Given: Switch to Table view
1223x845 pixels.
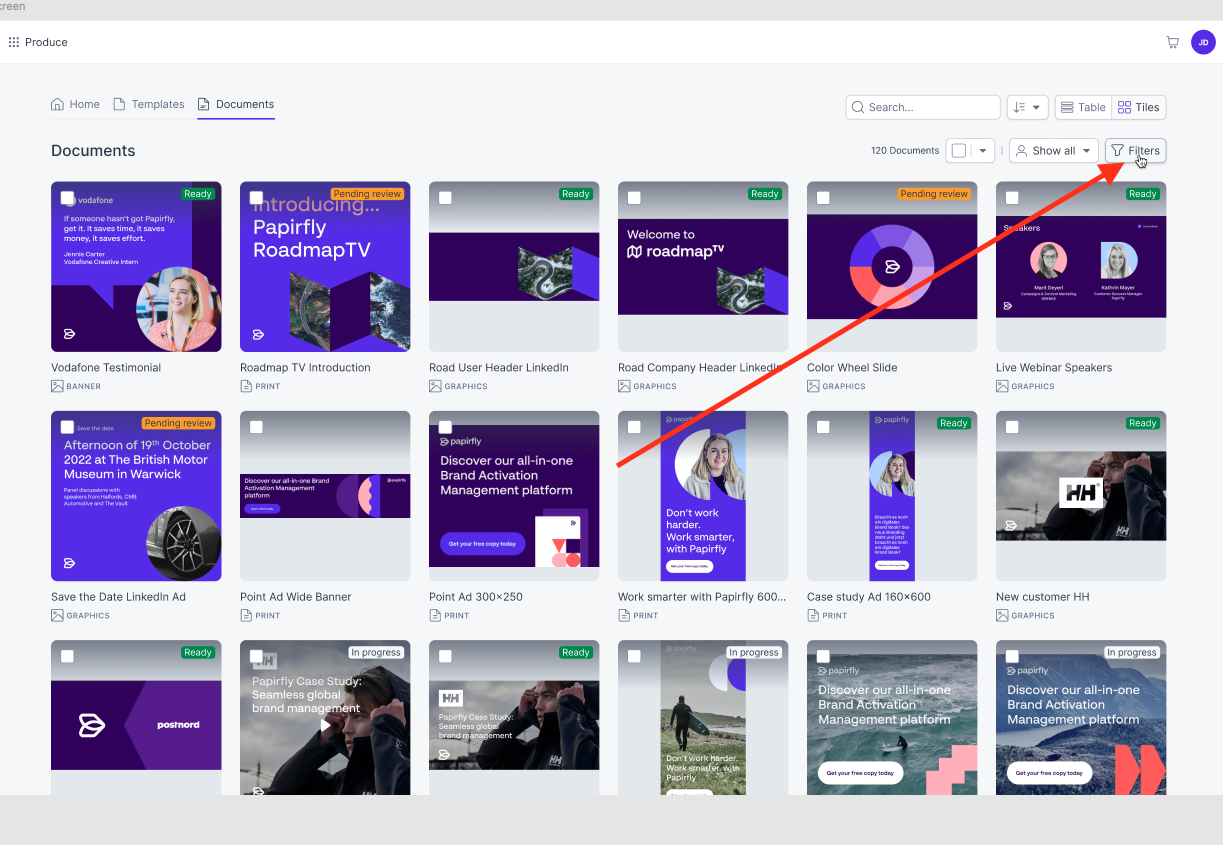Looking at the screenshot, I should click(1082, 107).
